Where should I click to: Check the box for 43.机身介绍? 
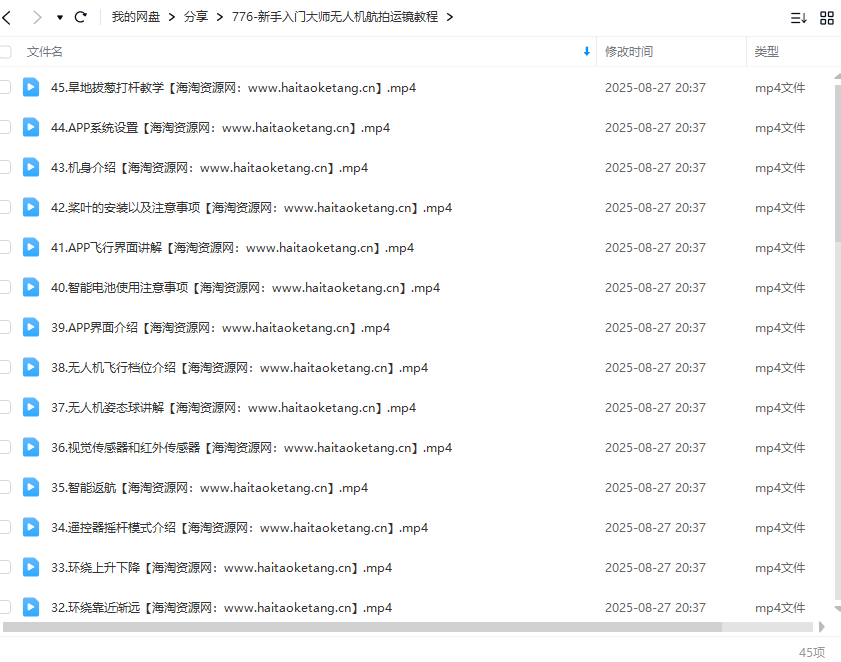5,167
